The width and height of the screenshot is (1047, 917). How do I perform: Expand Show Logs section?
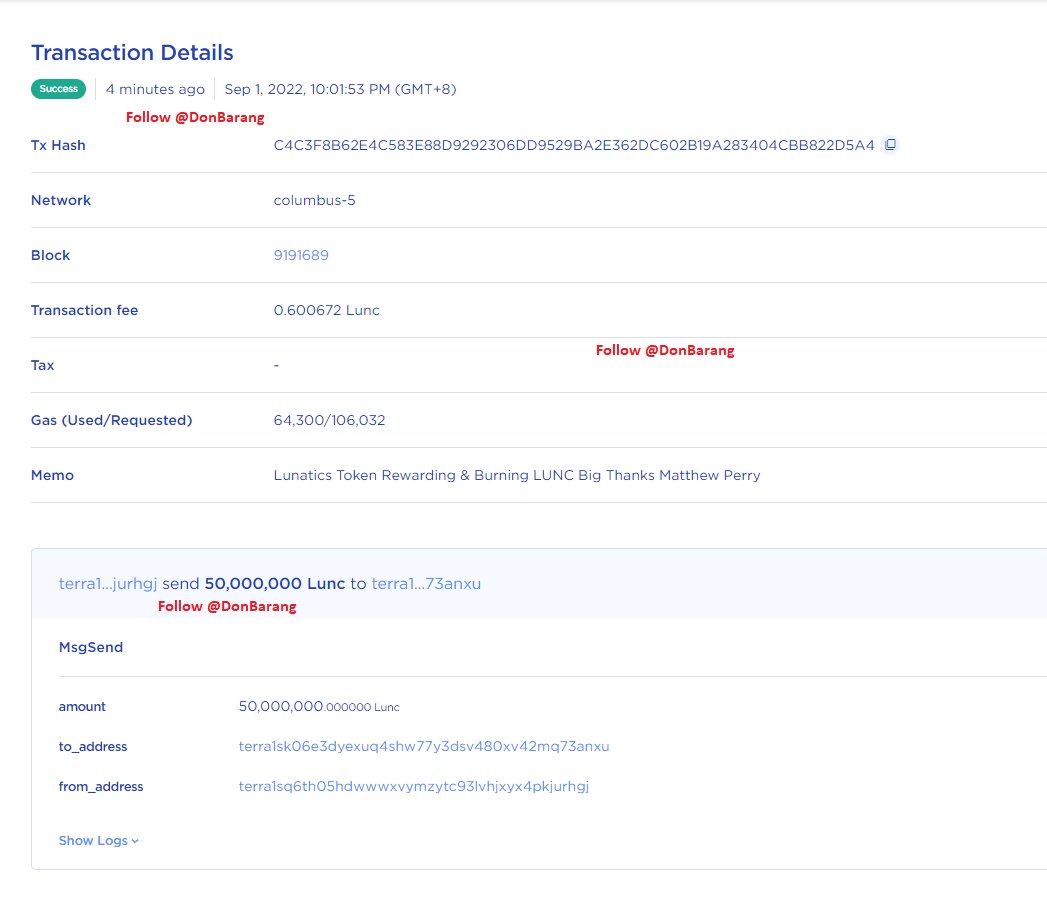click(x=99, y=840)
